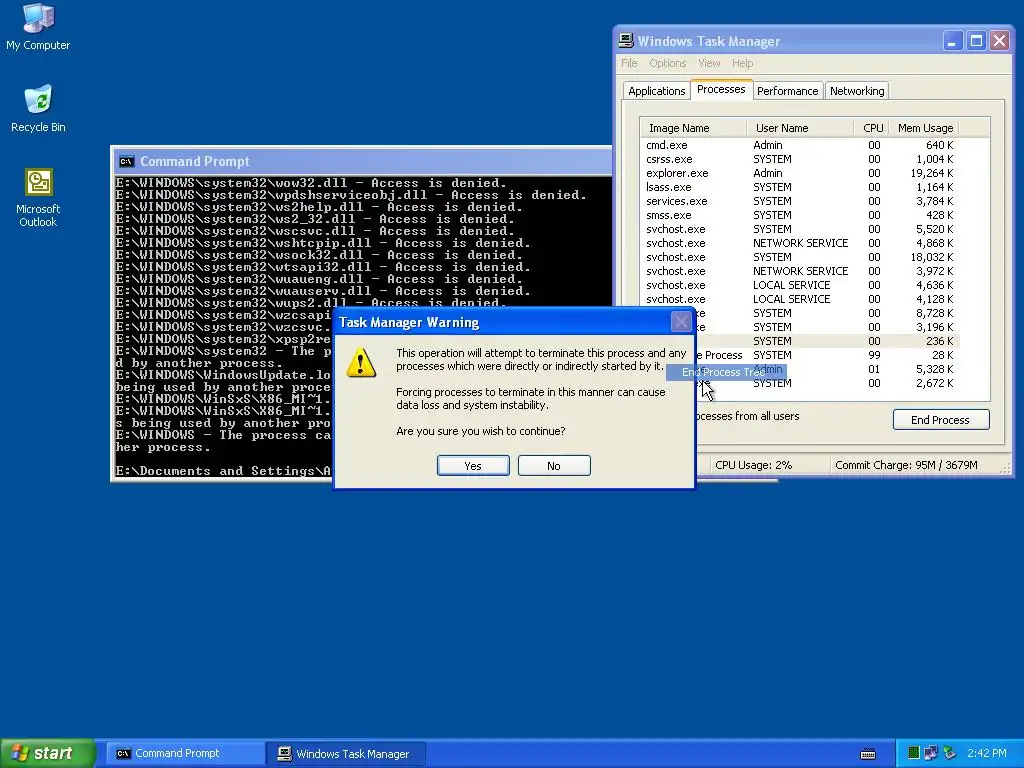The height and width of the screenshot is (768, 1024).
Task: Click the yellow warning icon in dialog
Action: click(x=361, y=362)
